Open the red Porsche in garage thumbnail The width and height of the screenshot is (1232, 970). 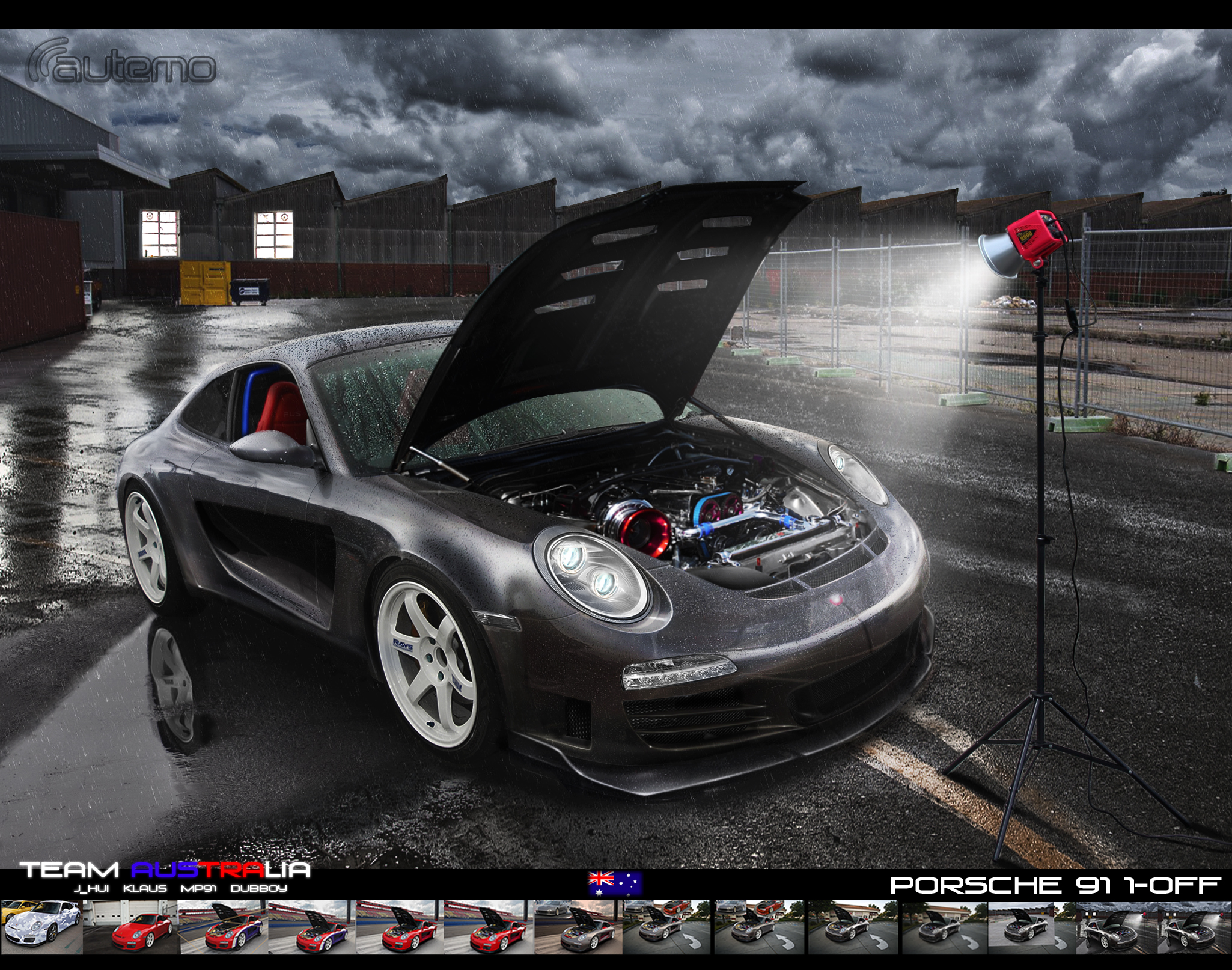tap(131, 926)
